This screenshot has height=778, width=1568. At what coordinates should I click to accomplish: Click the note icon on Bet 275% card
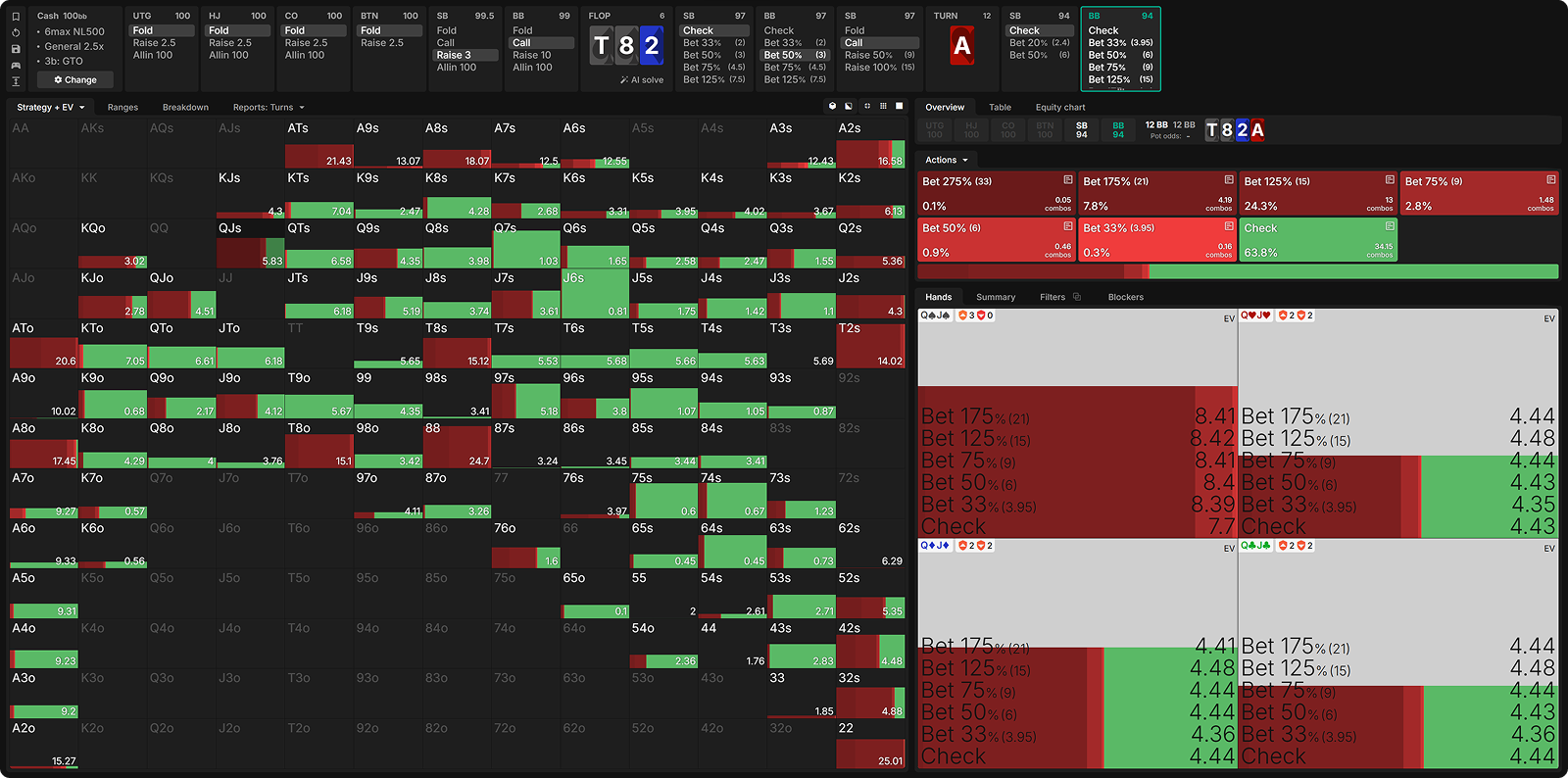[1068, 180]
